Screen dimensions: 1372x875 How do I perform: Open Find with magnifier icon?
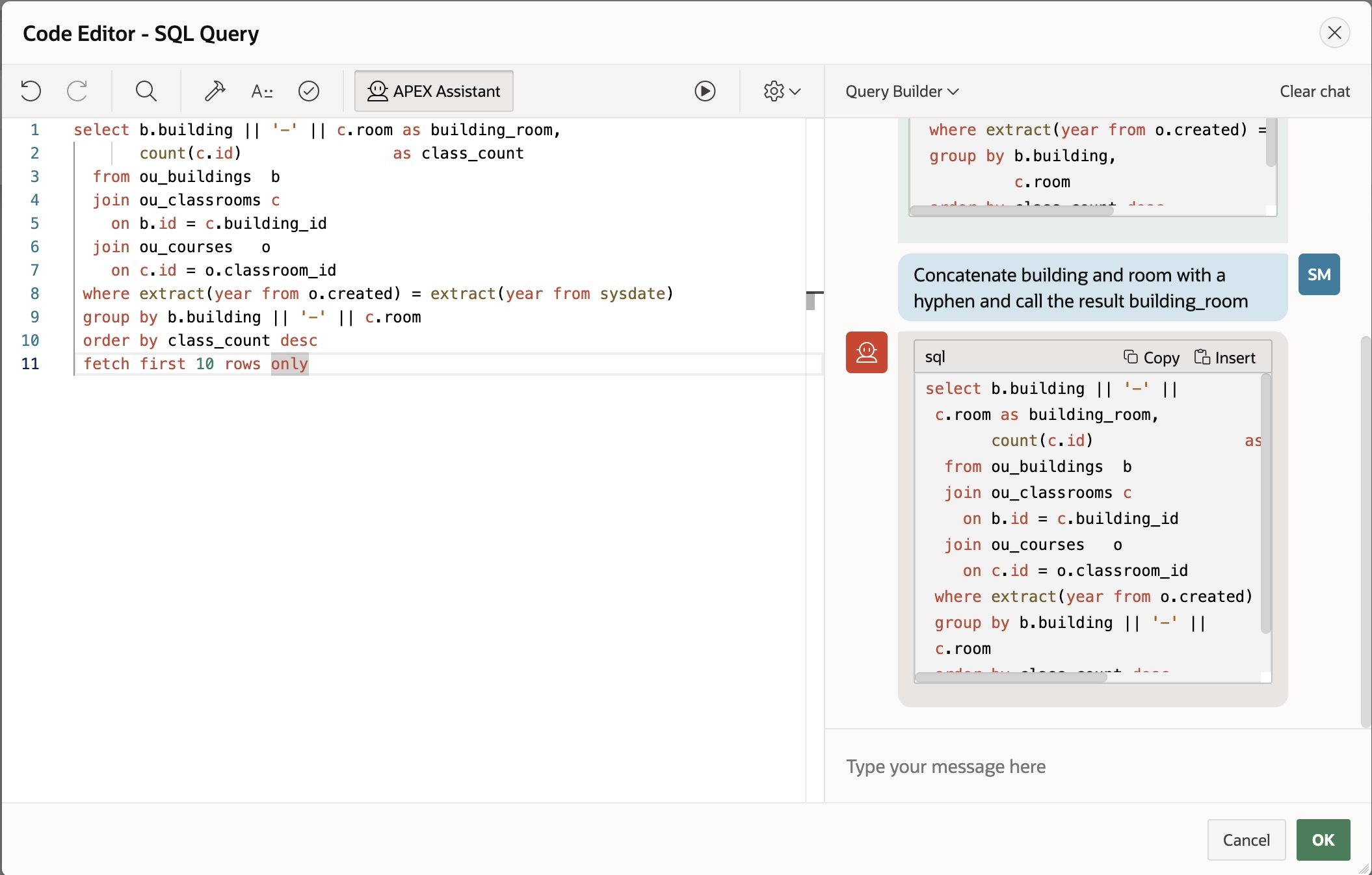pos(146,91)
